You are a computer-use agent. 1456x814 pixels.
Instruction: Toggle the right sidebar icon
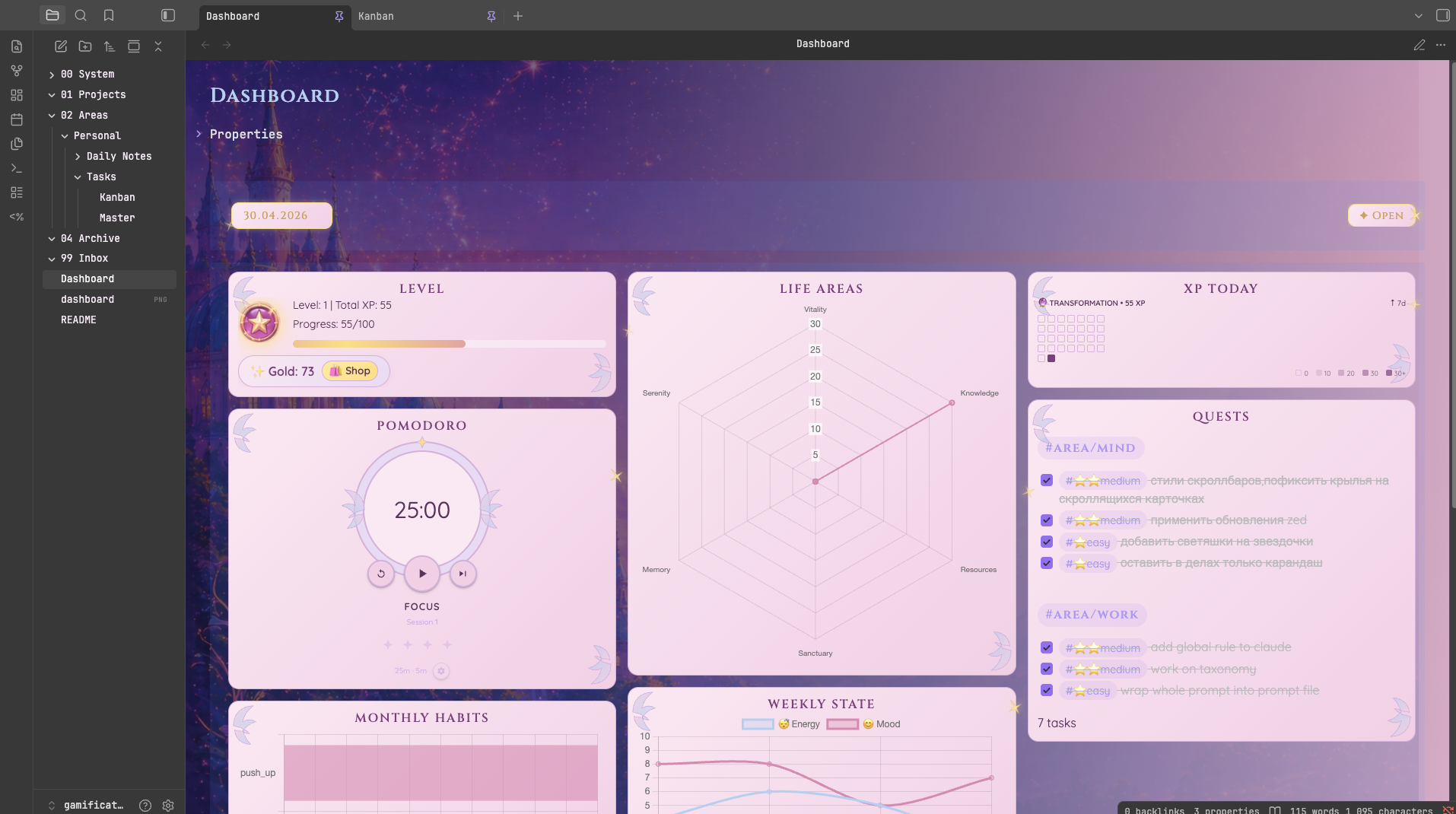(x=1442, y=15)
